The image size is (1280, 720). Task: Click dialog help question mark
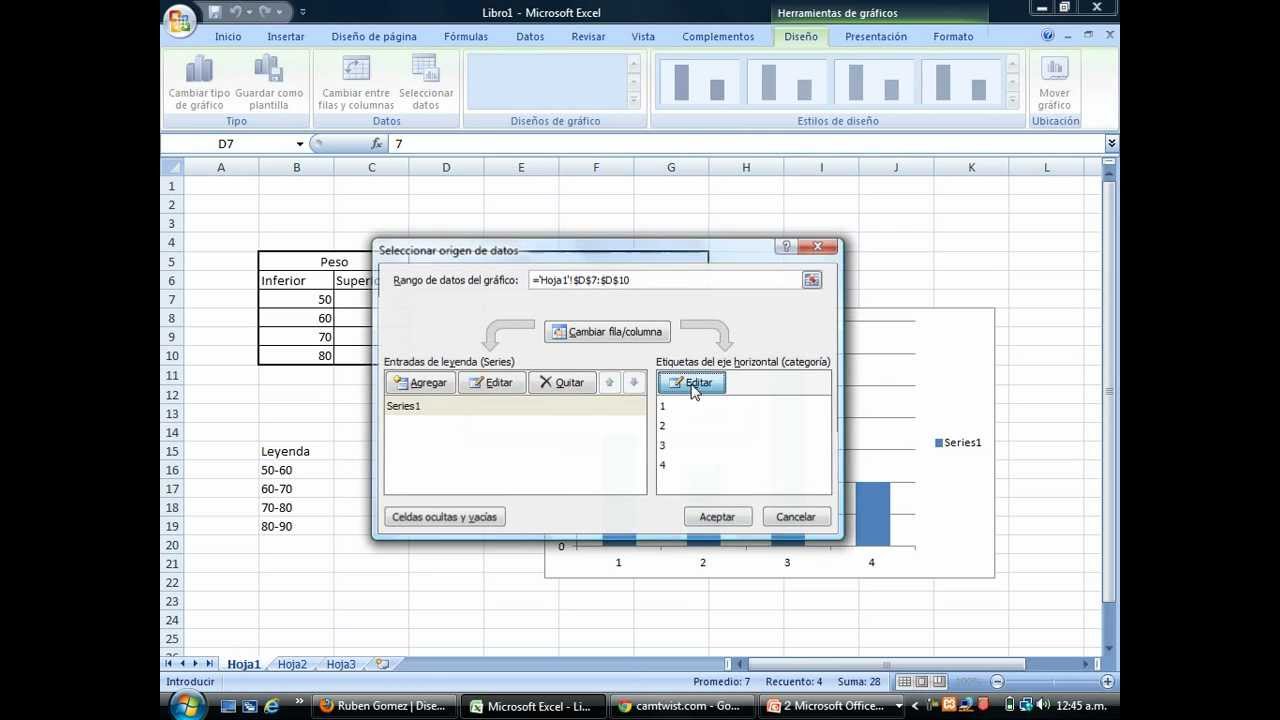pos(786,246)
